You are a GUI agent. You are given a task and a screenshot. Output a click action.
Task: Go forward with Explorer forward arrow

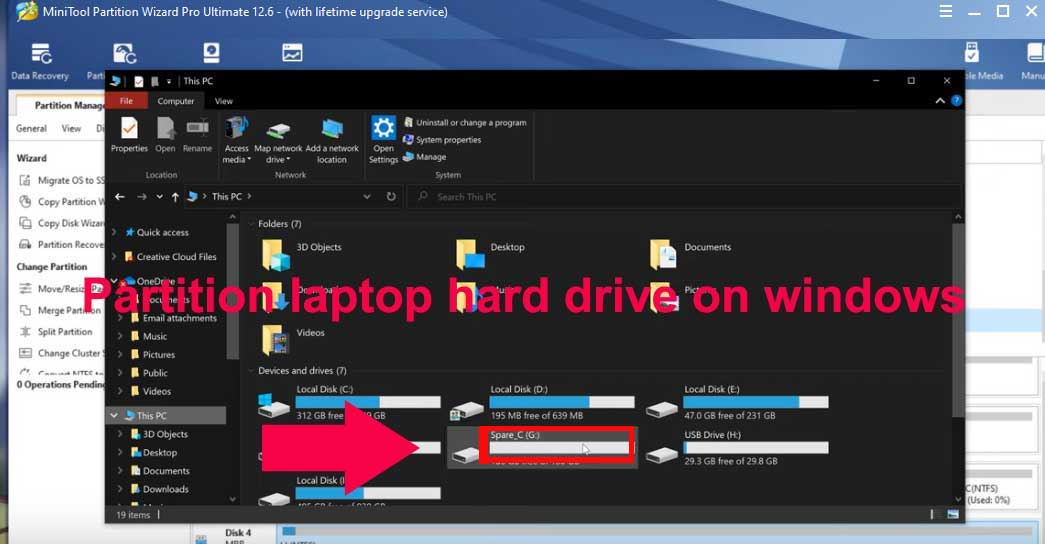(142, 197)
